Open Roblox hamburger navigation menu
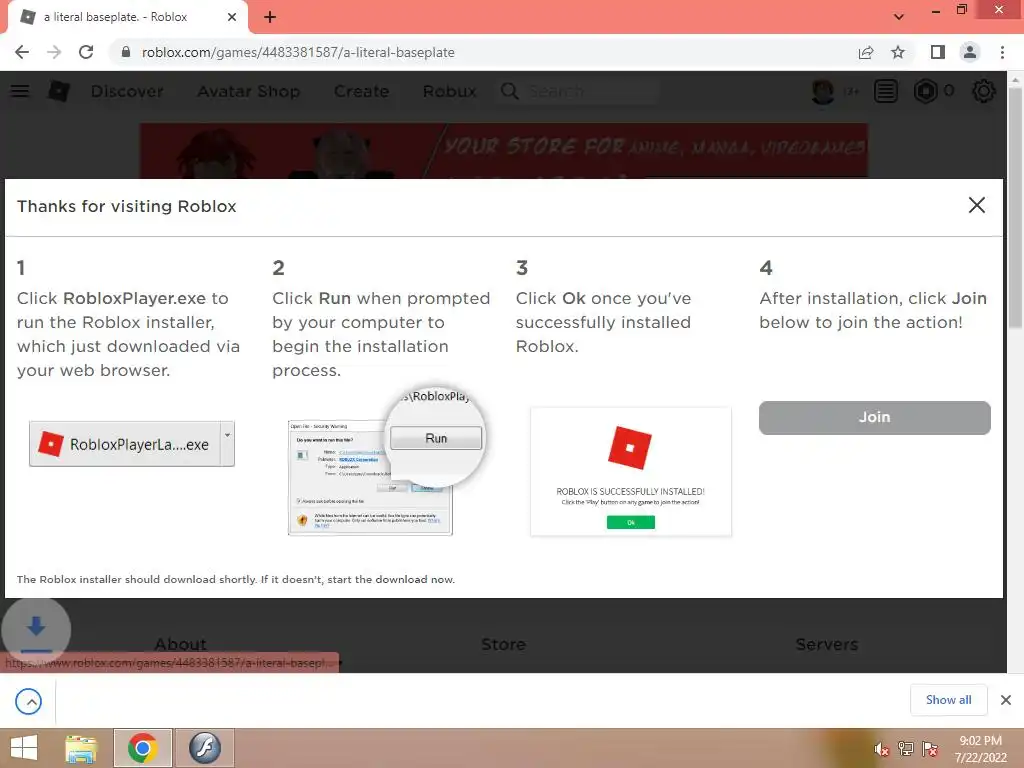Viewport: 1024px width, 768px height. pyautogui.click(x=20, y=91)
